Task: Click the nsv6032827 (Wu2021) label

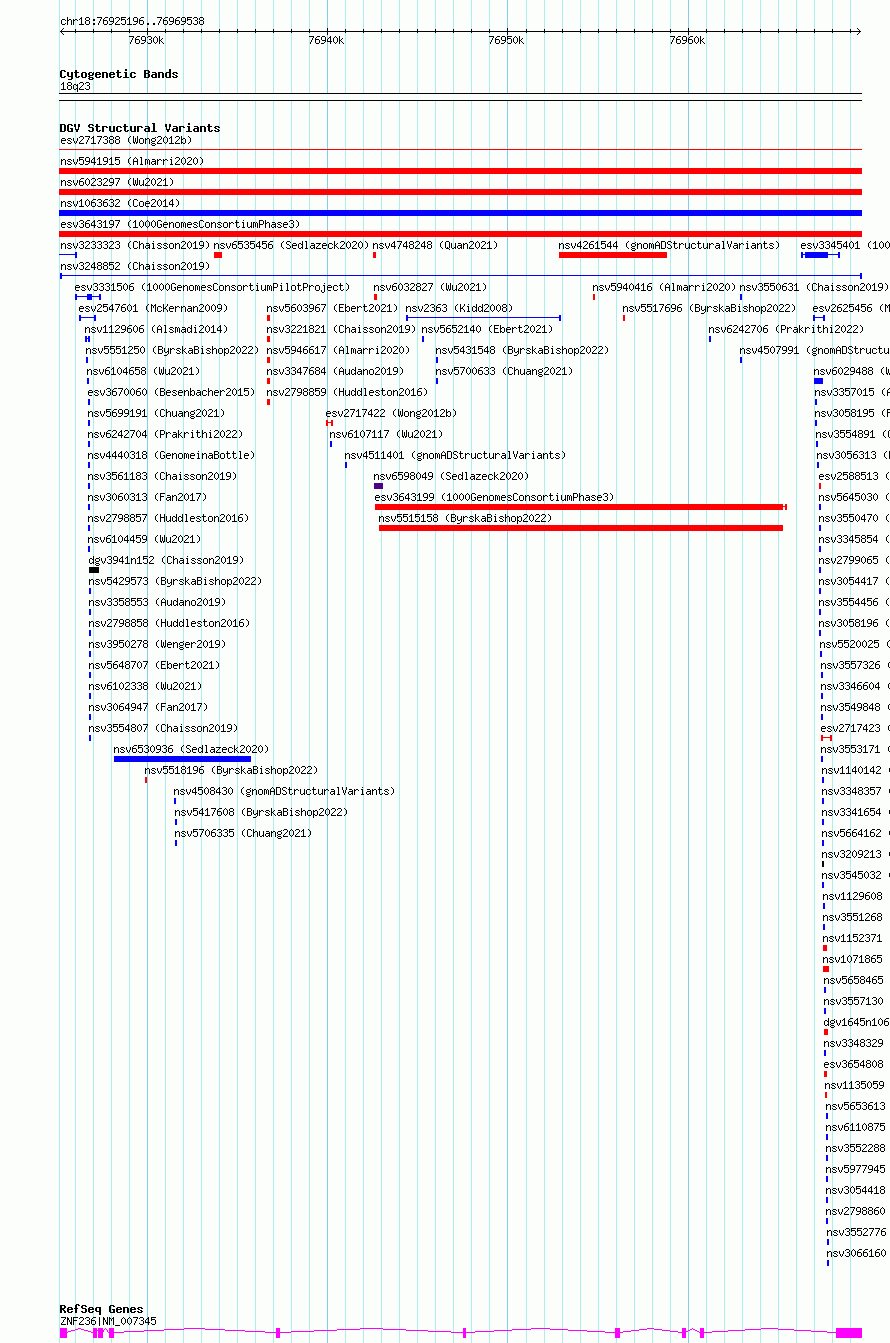Action: 430,287
